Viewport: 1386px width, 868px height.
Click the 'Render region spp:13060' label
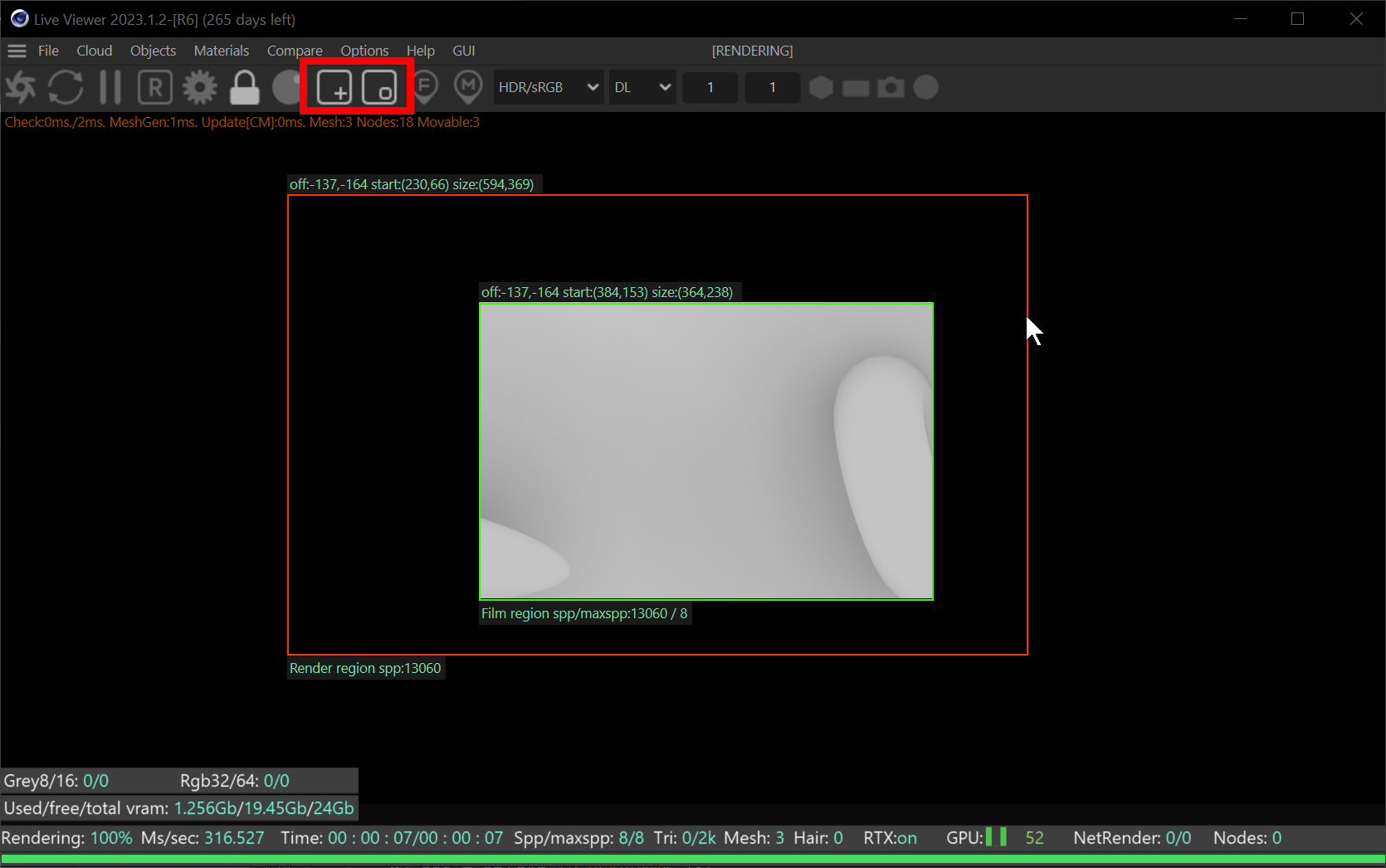(x=365, y=668)
